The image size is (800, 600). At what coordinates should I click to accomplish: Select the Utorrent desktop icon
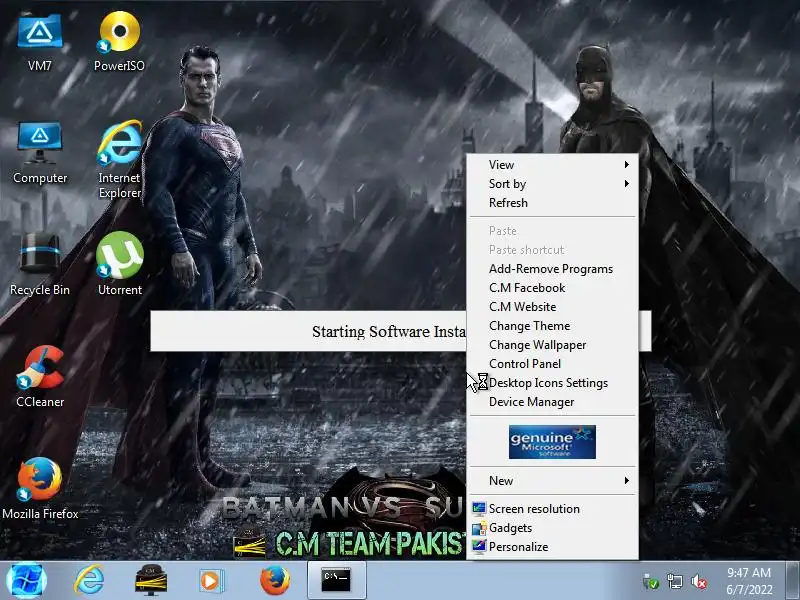[119, 265]
